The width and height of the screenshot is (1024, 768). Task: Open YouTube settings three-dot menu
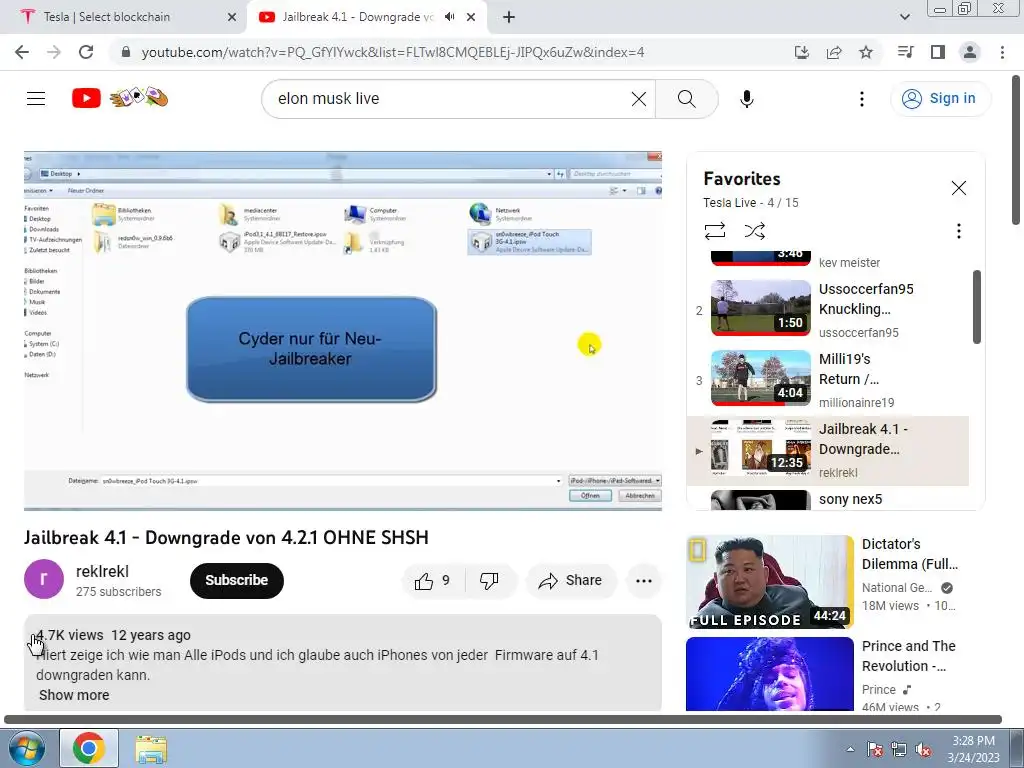tap(861, 99)
